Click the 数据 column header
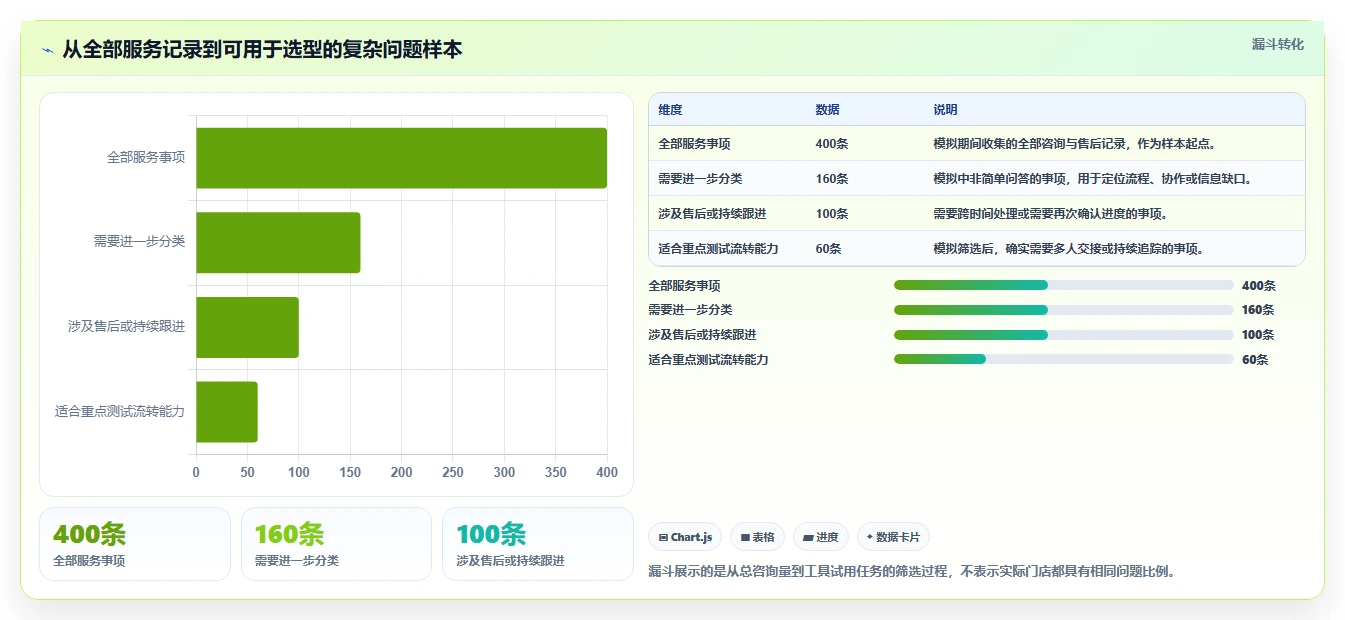Image resolution: width=1345 pixels, height=620 pixels. (827, 110)
